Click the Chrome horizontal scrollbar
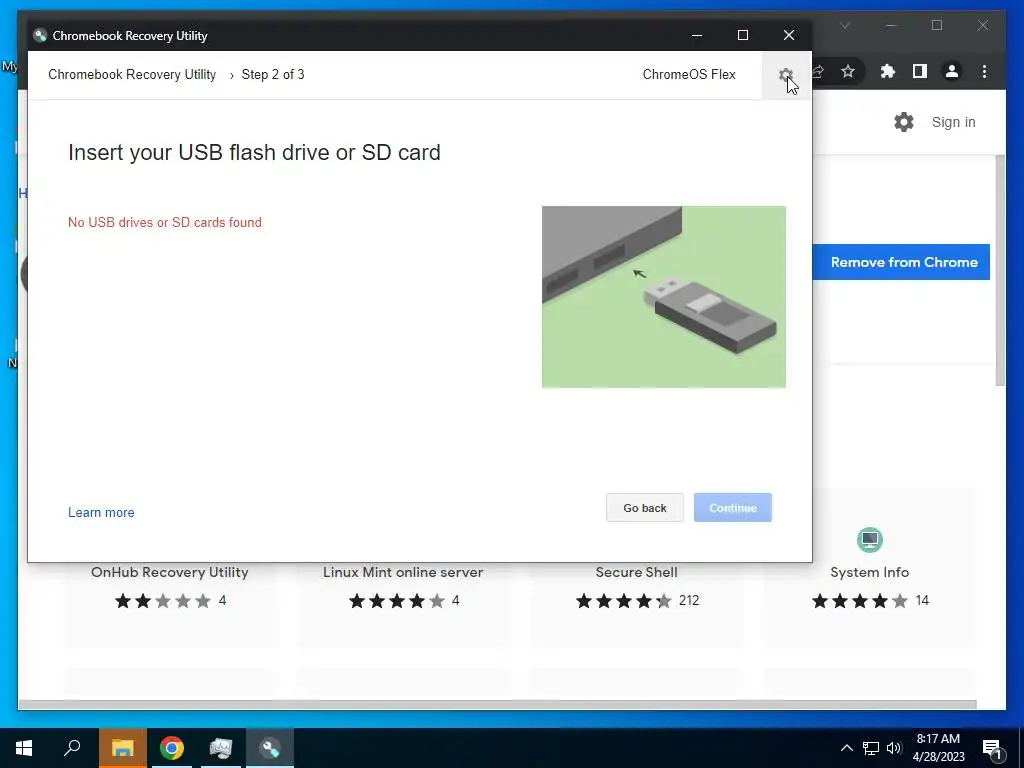 [x=497, y=705]
